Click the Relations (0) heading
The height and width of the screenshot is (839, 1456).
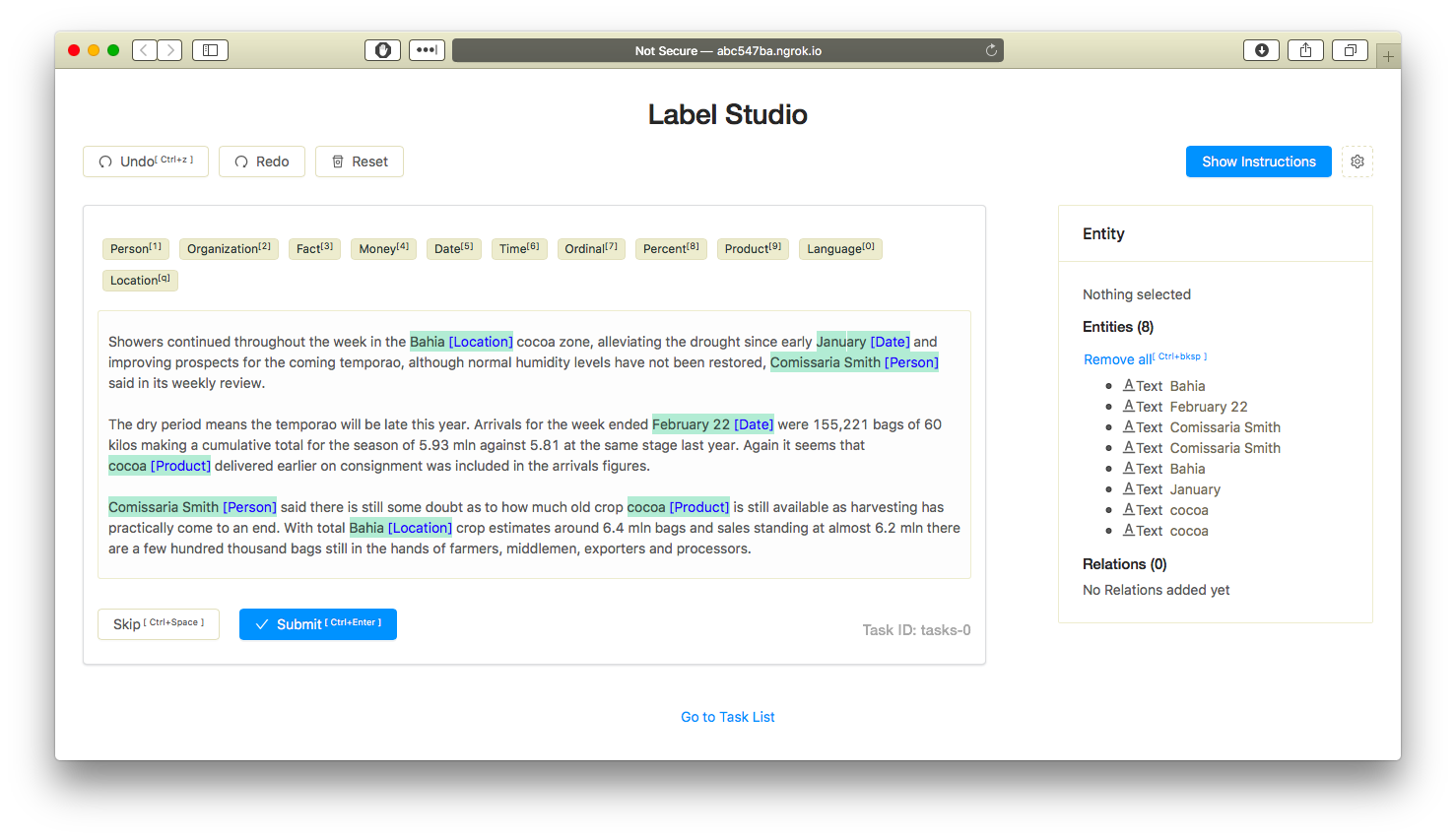coord(1125,564)
